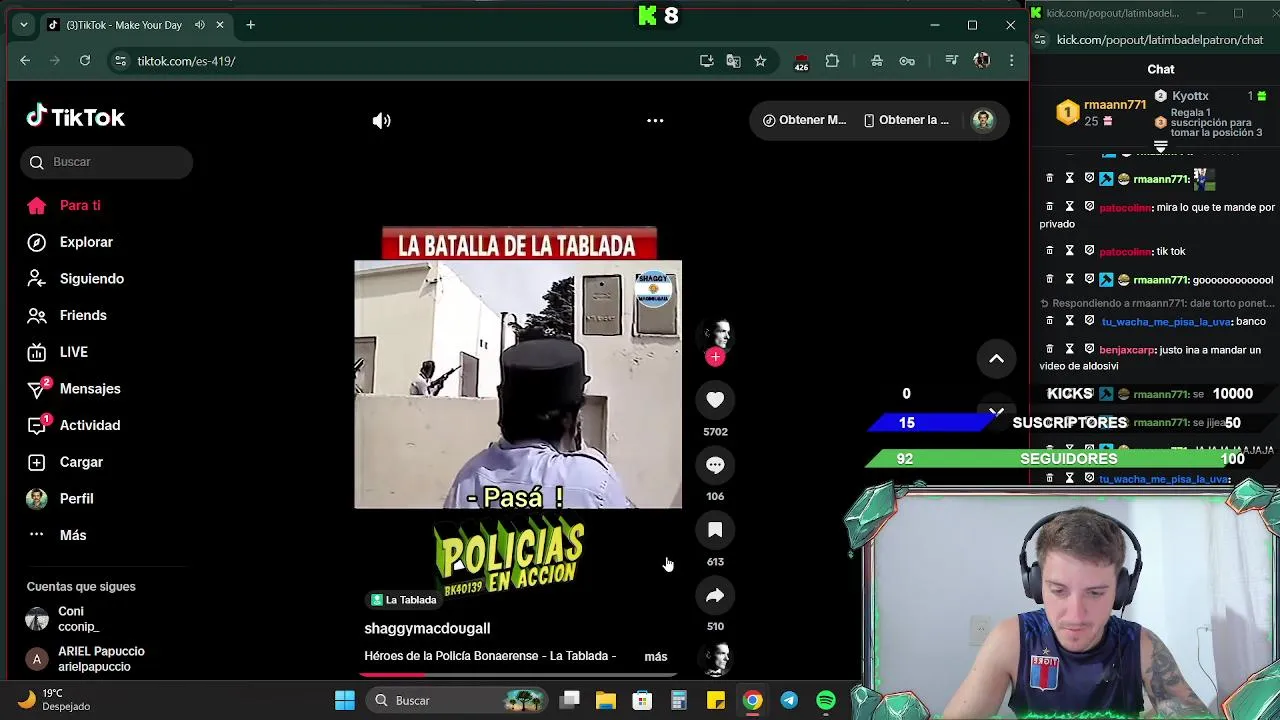Screen dimensions: 1280x720
Task: Reload the TikTok page
Action: (85, 61)
